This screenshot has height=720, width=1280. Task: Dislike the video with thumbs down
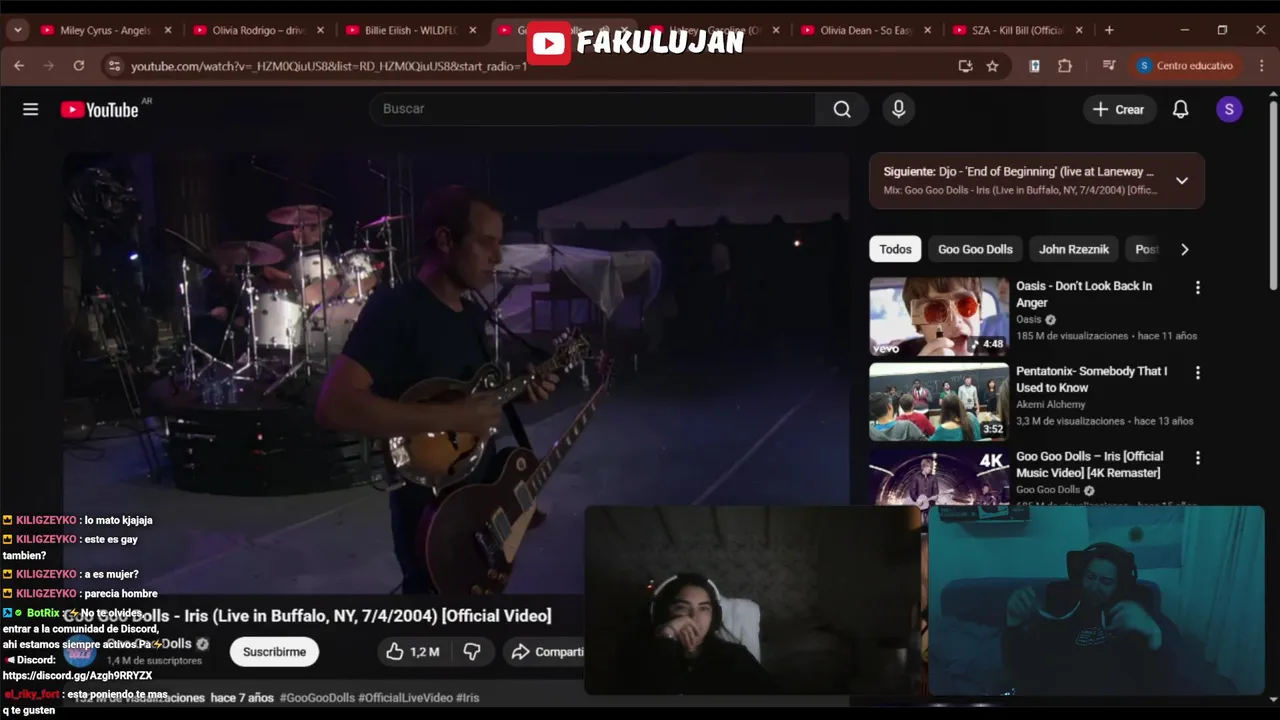point(472,652)
